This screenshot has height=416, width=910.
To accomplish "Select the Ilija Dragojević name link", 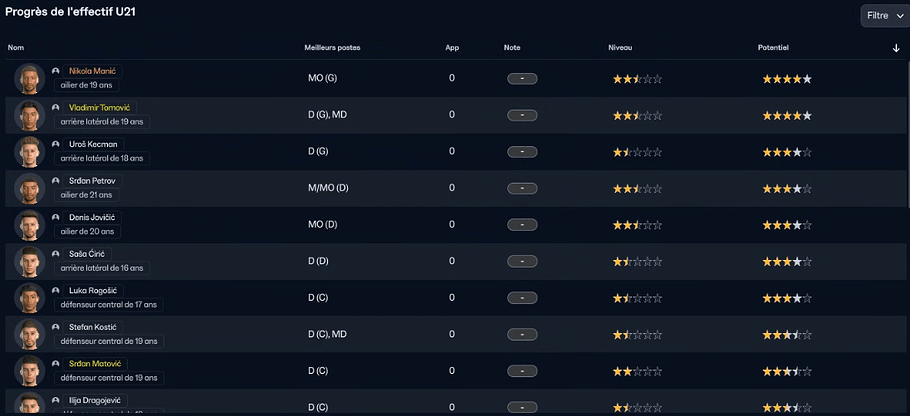I will (95, 400).
